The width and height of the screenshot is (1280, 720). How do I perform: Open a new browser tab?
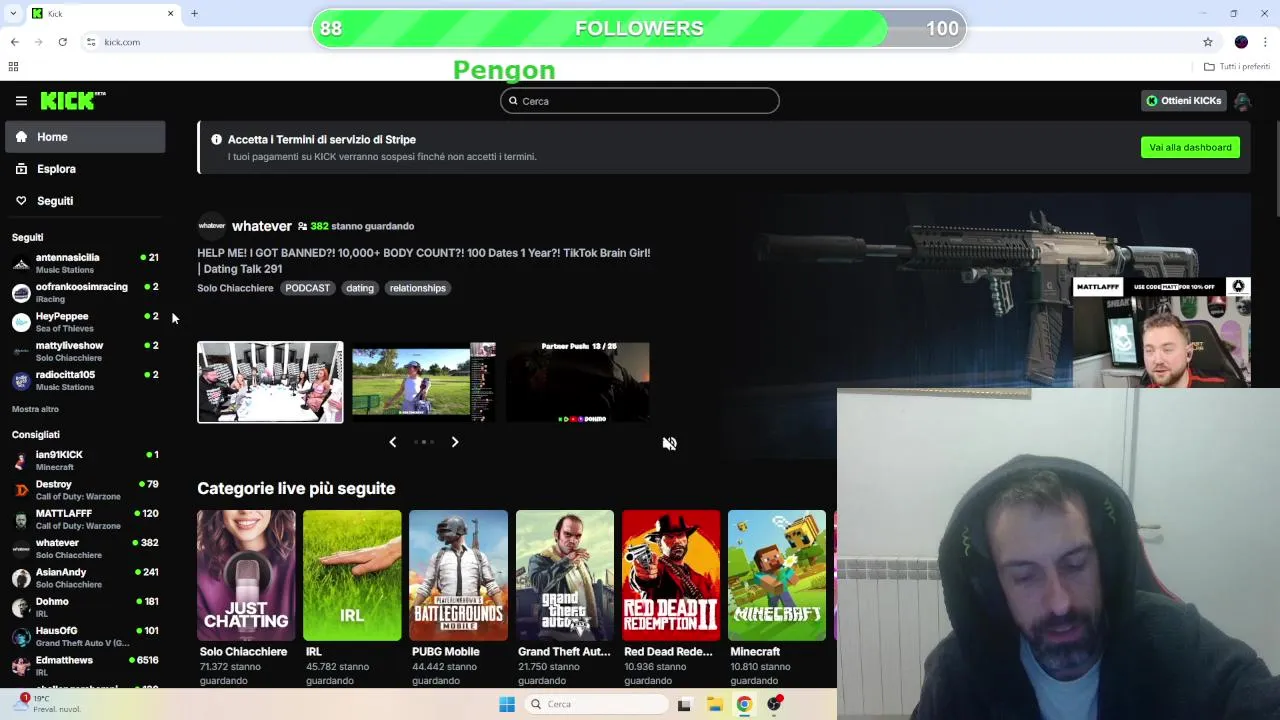click(194, 14)
